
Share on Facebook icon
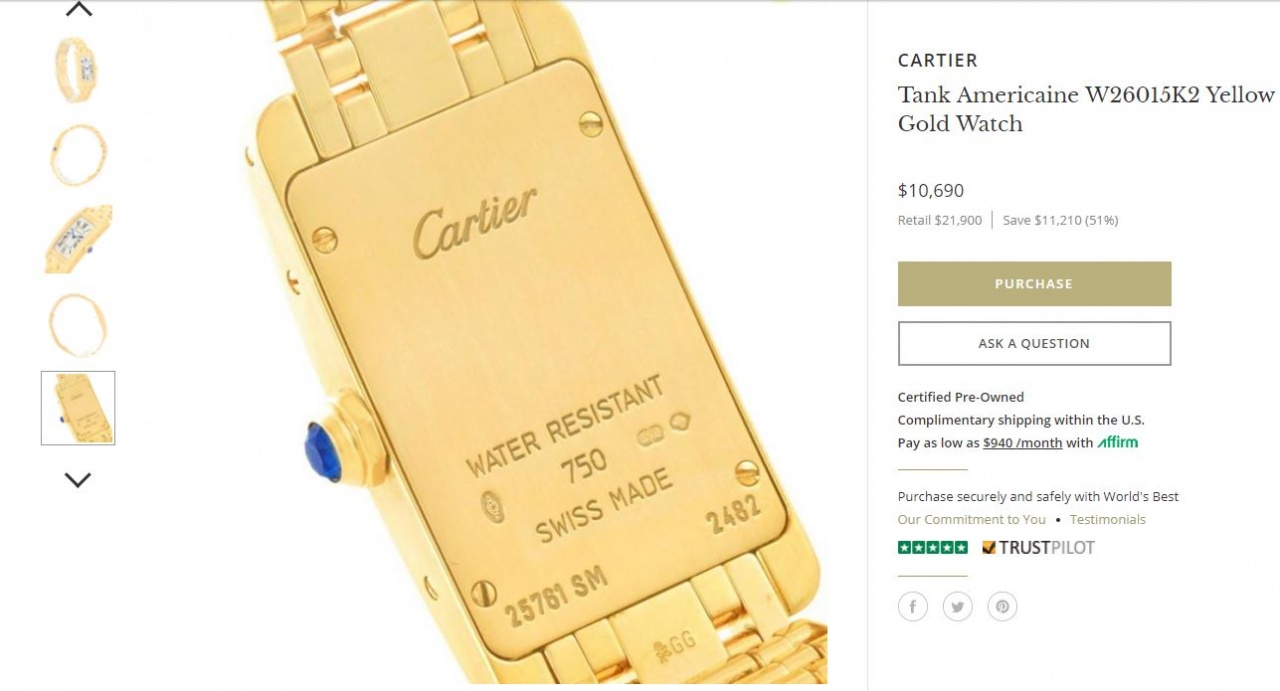[x=912, y=606]
